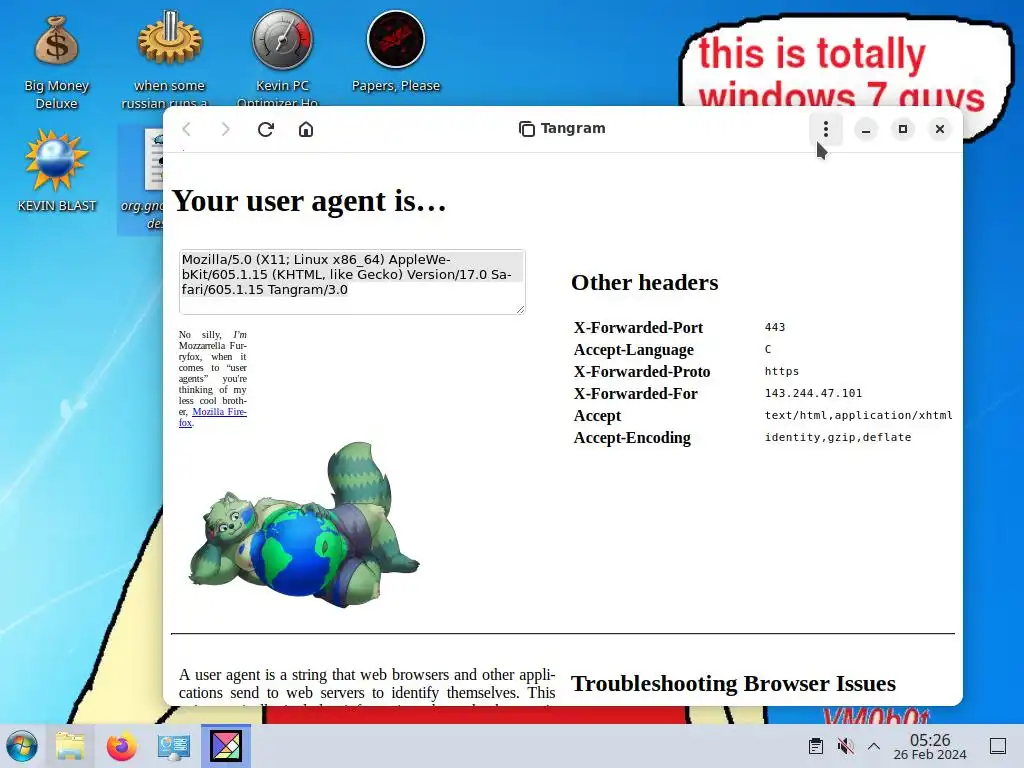
Task: Go back in Tangram browser
Action: (187, 129)
